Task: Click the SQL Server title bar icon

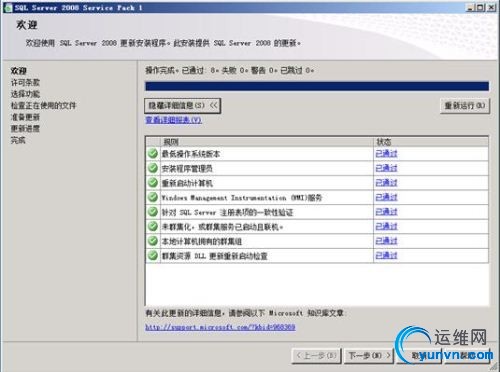Action: point(8,7)
